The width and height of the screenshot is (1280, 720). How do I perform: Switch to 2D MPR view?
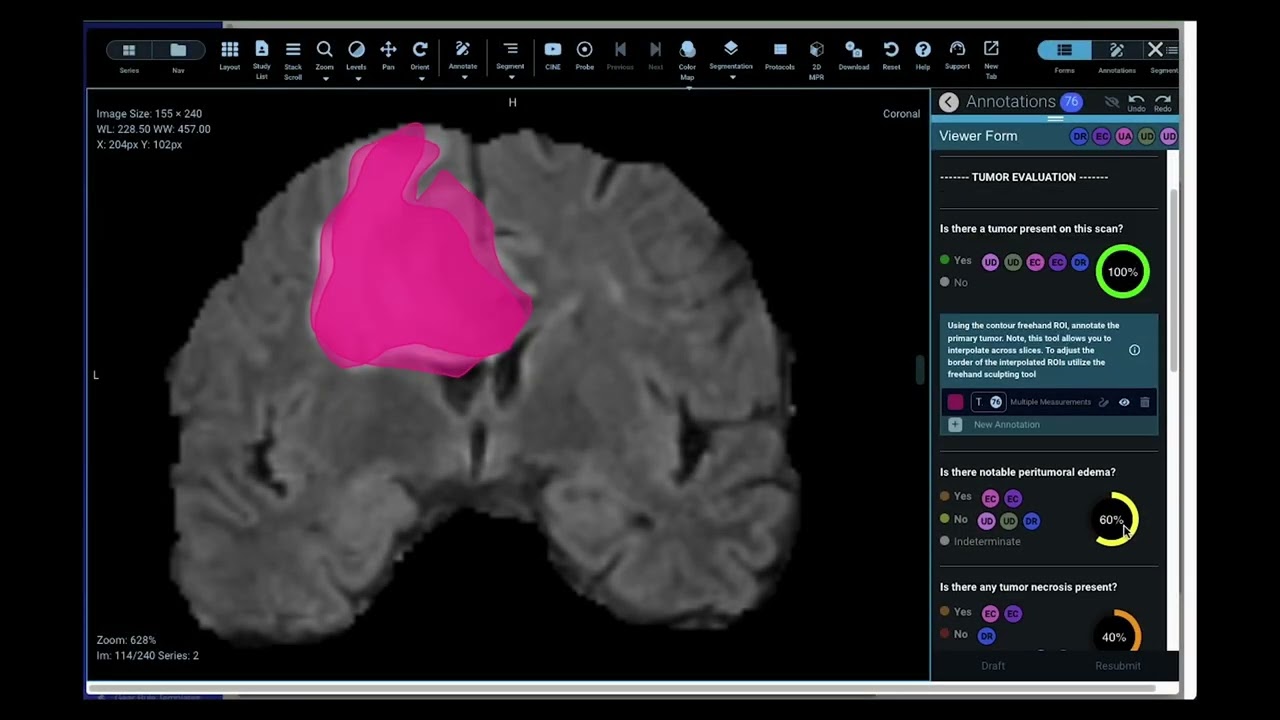click(x=816, y=48)
